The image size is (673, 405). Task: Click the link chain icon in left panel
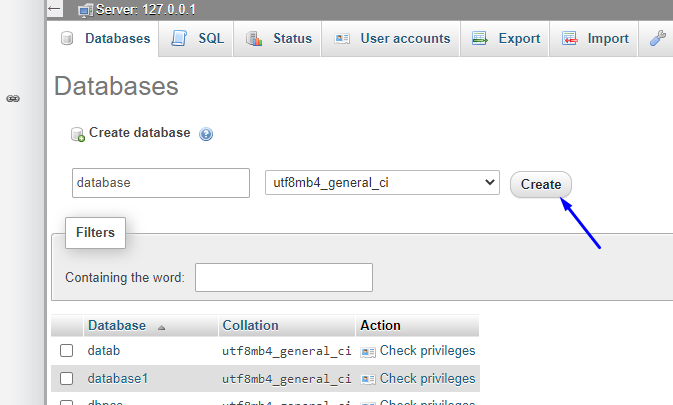[13, 99]
